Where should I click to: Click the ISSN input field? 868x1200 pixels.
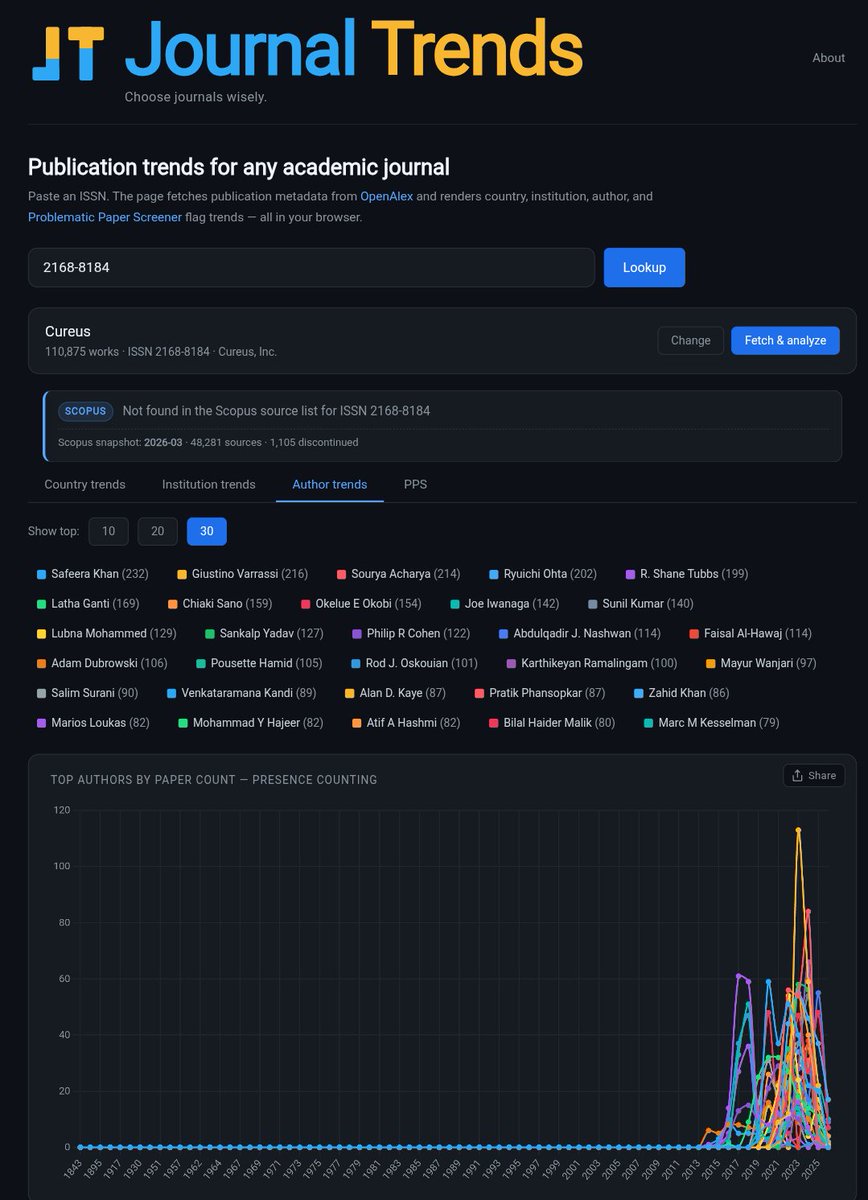click(x=311, y=268)
